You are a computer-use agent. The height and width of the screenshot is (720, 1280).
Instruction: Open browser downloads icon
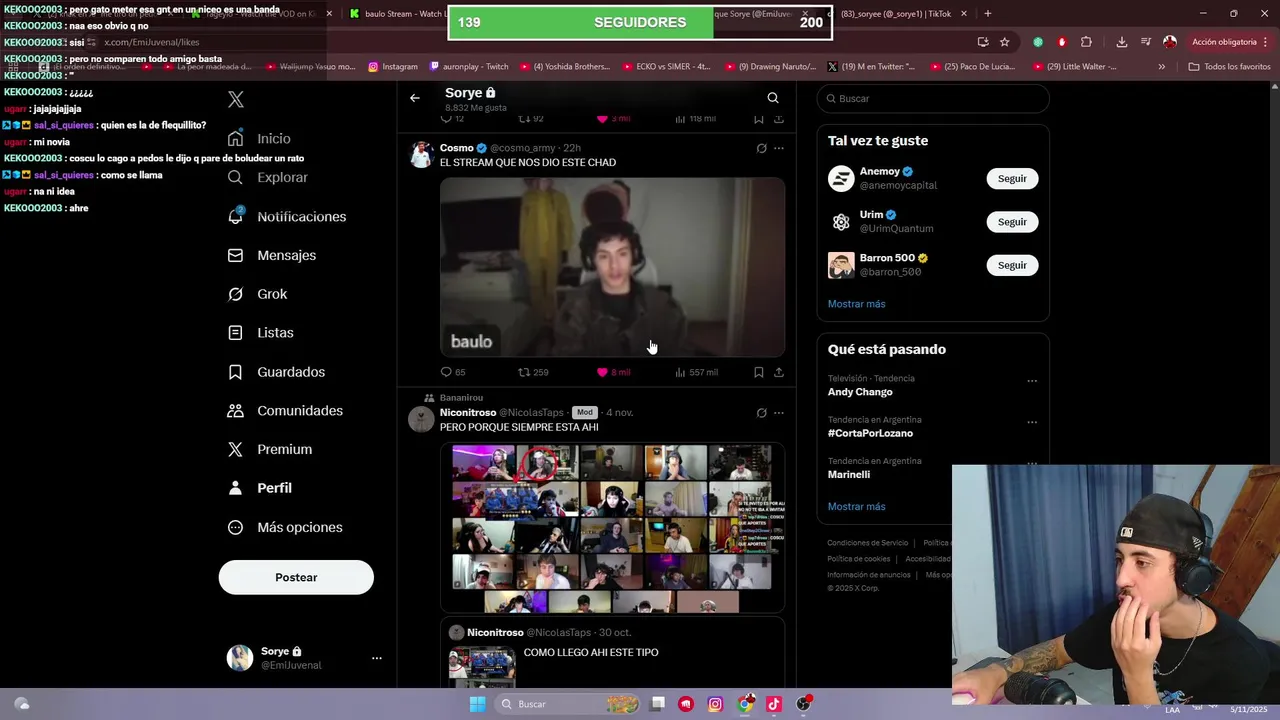pos(1121,42)
